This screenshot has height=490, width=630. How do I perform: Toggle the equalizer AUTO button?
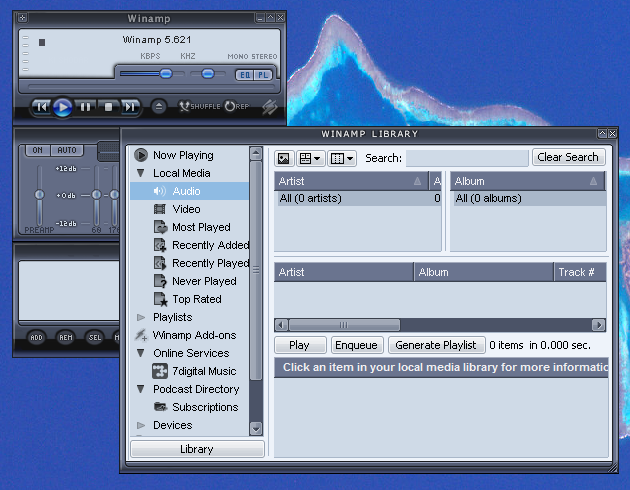(x=67, y=150)
